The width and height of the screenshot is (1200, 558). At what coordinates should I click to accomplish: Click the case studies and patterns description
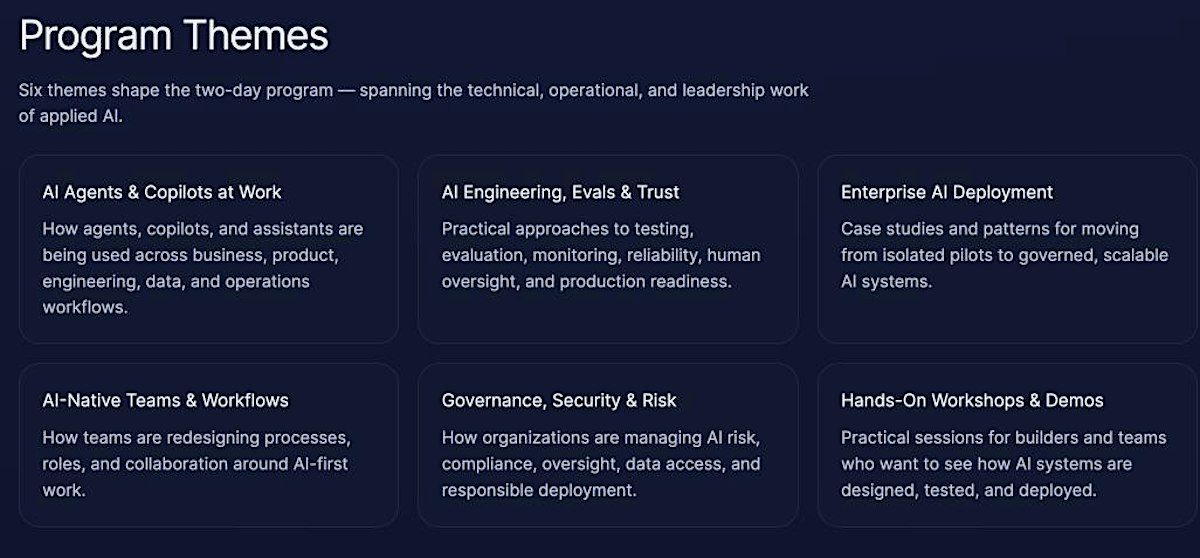[1004, 255]
